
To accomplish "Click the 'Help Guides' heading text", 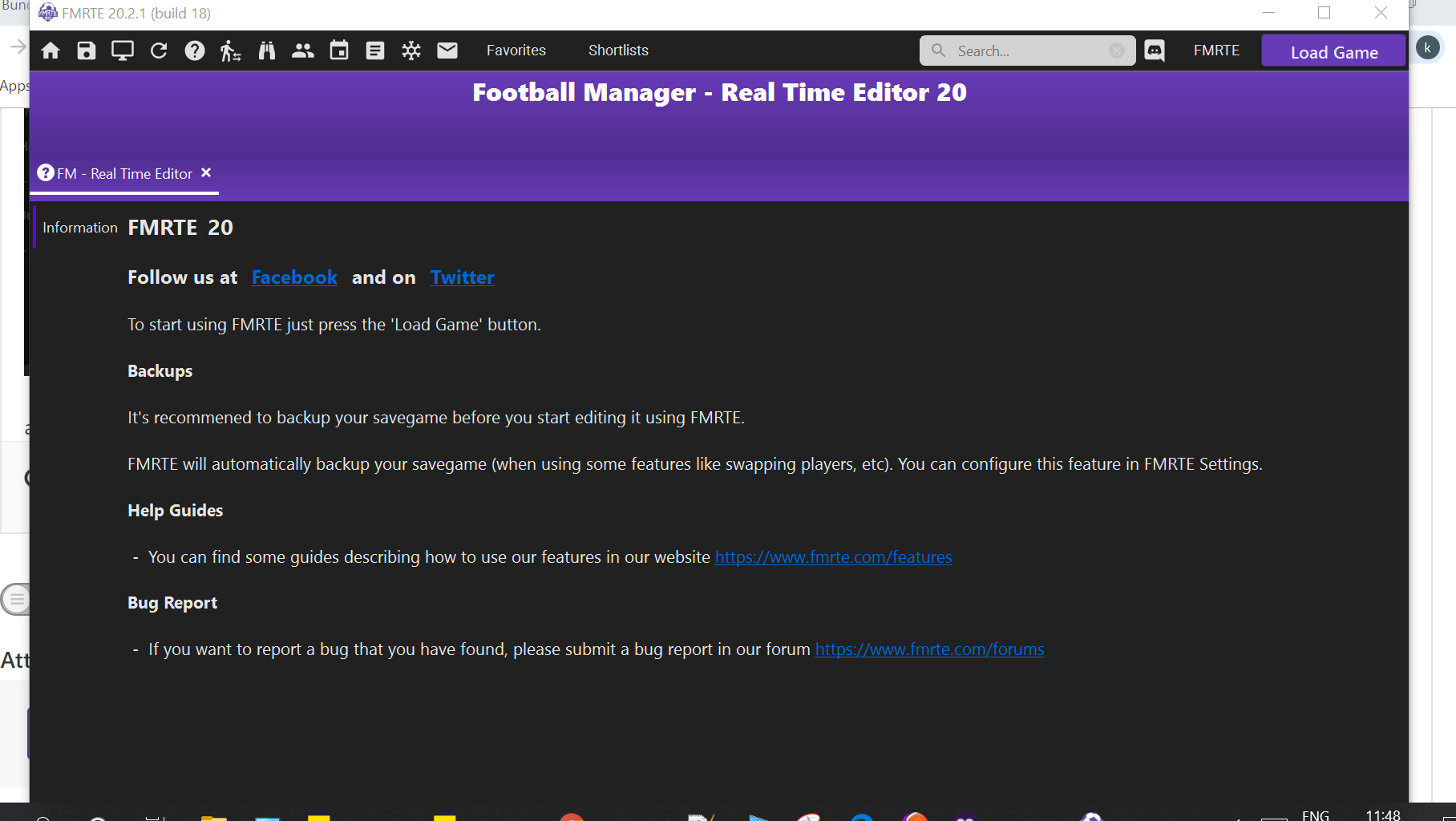I will pos(176,511).
